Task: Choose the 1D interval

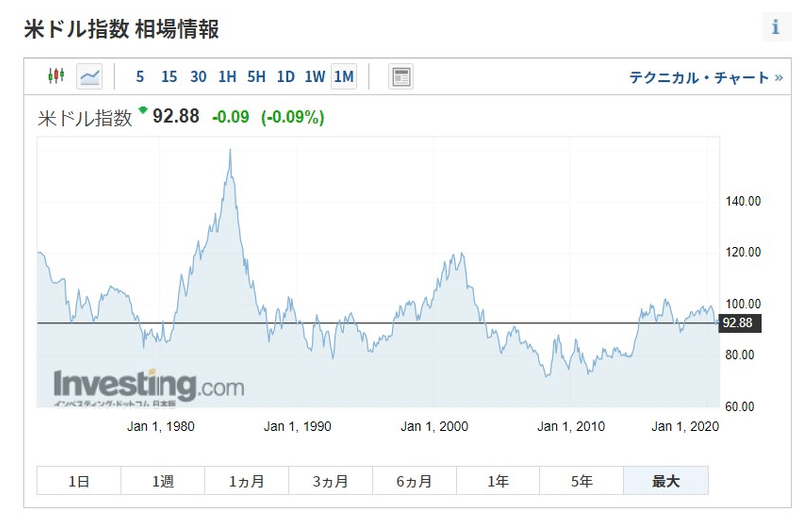Action: pos(286,77)
